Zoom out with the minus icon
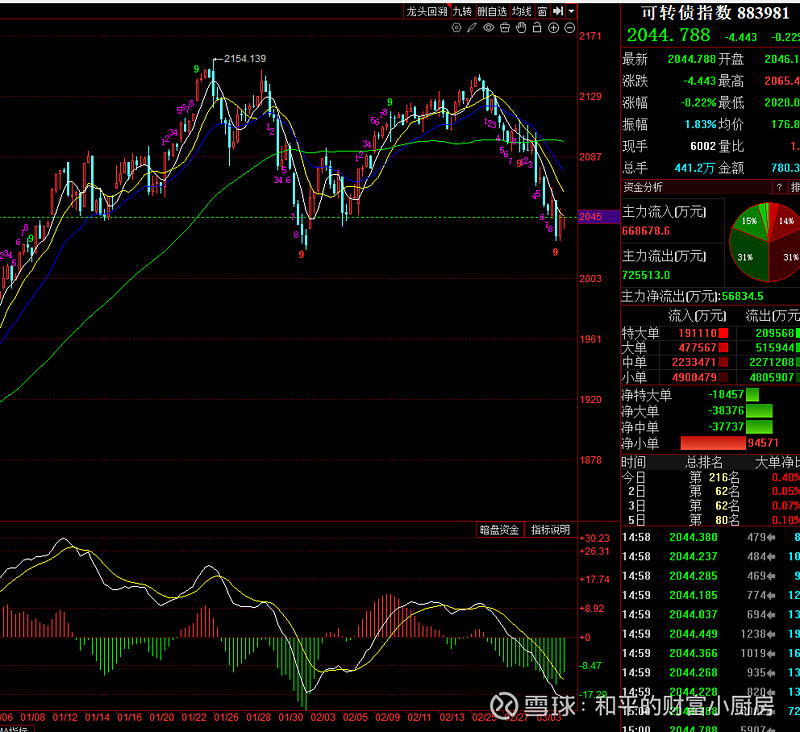Image resolution: width=800 pixels, height=732 pixels. pyautogui.click(x=570, y=27)
